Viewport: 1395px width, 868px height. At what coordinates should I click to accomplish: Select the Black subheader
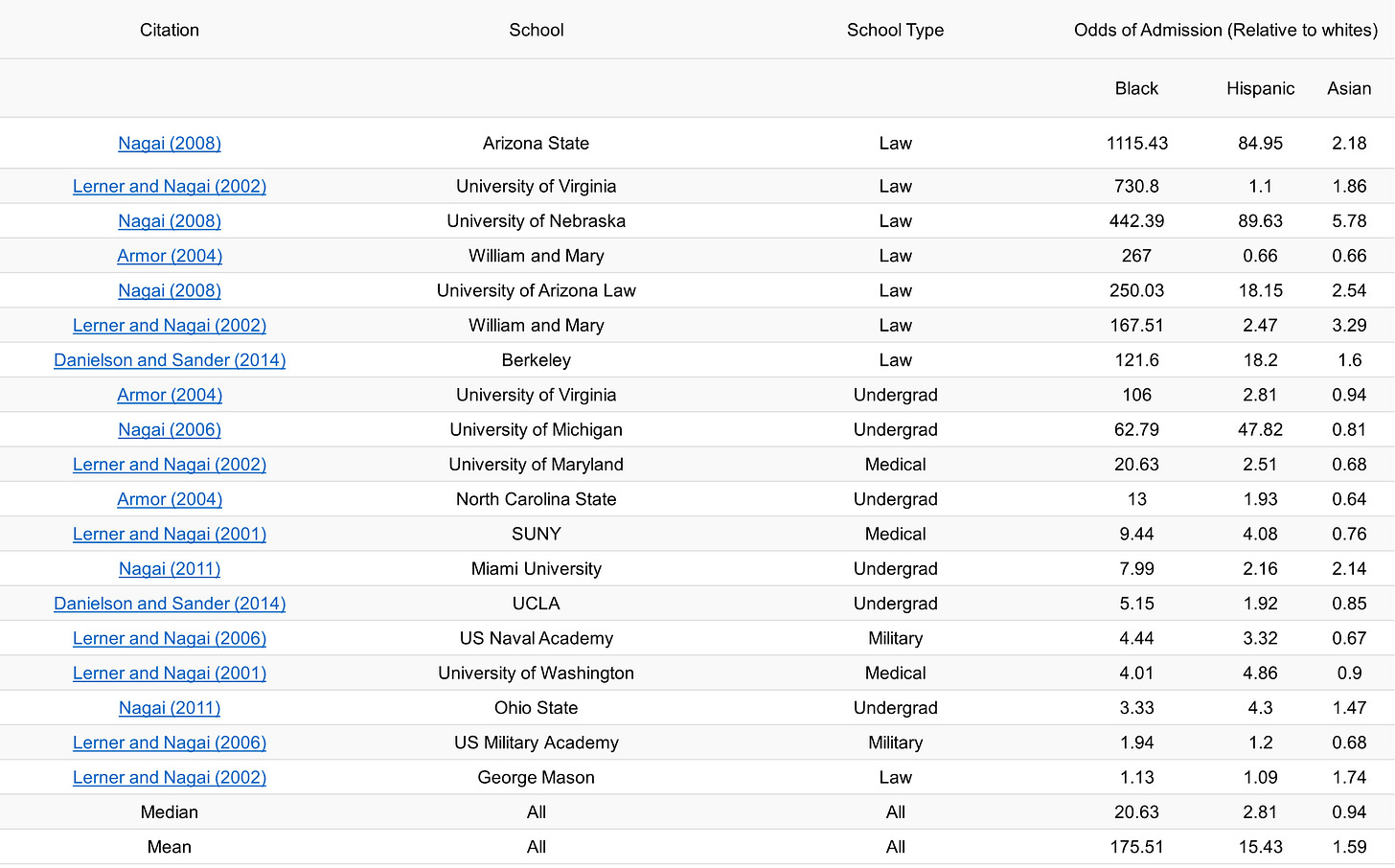click(1136, 88)
